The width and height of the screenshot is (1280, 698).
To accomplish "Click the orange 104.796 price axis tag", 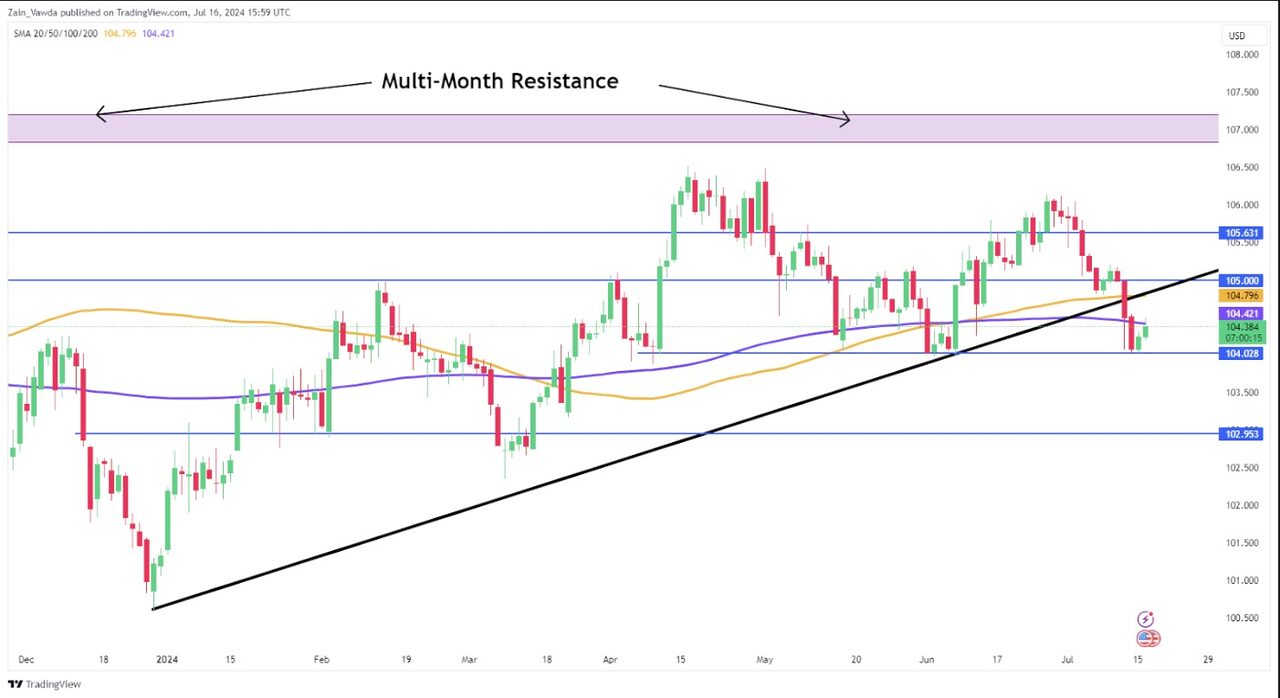I will pos(1241,295).
